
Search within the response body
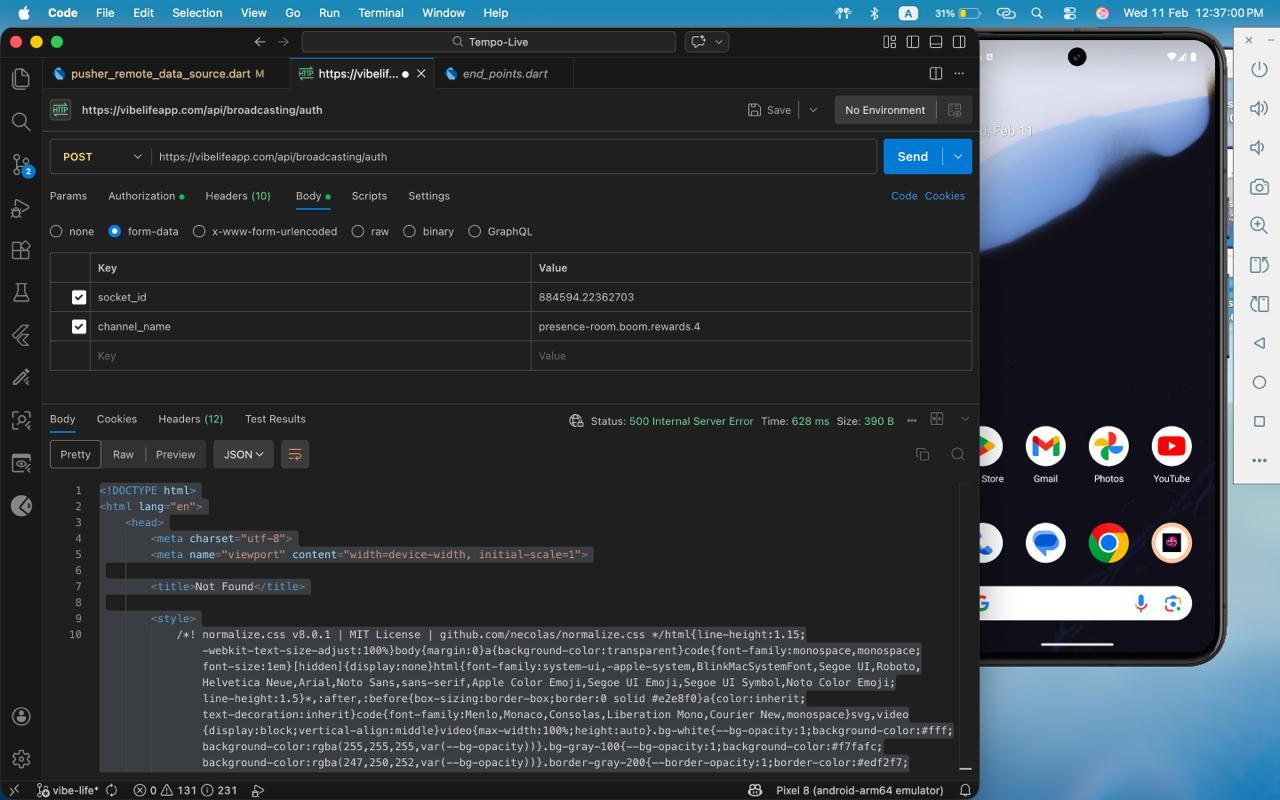pos(957,454)
